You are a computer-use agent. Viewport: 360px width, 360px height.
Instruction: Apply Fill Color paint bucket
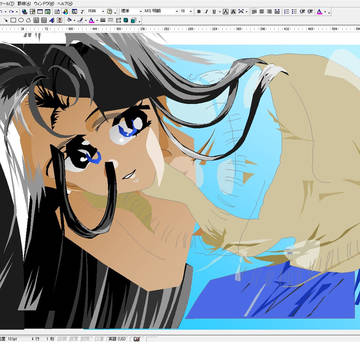coord(69,20)
